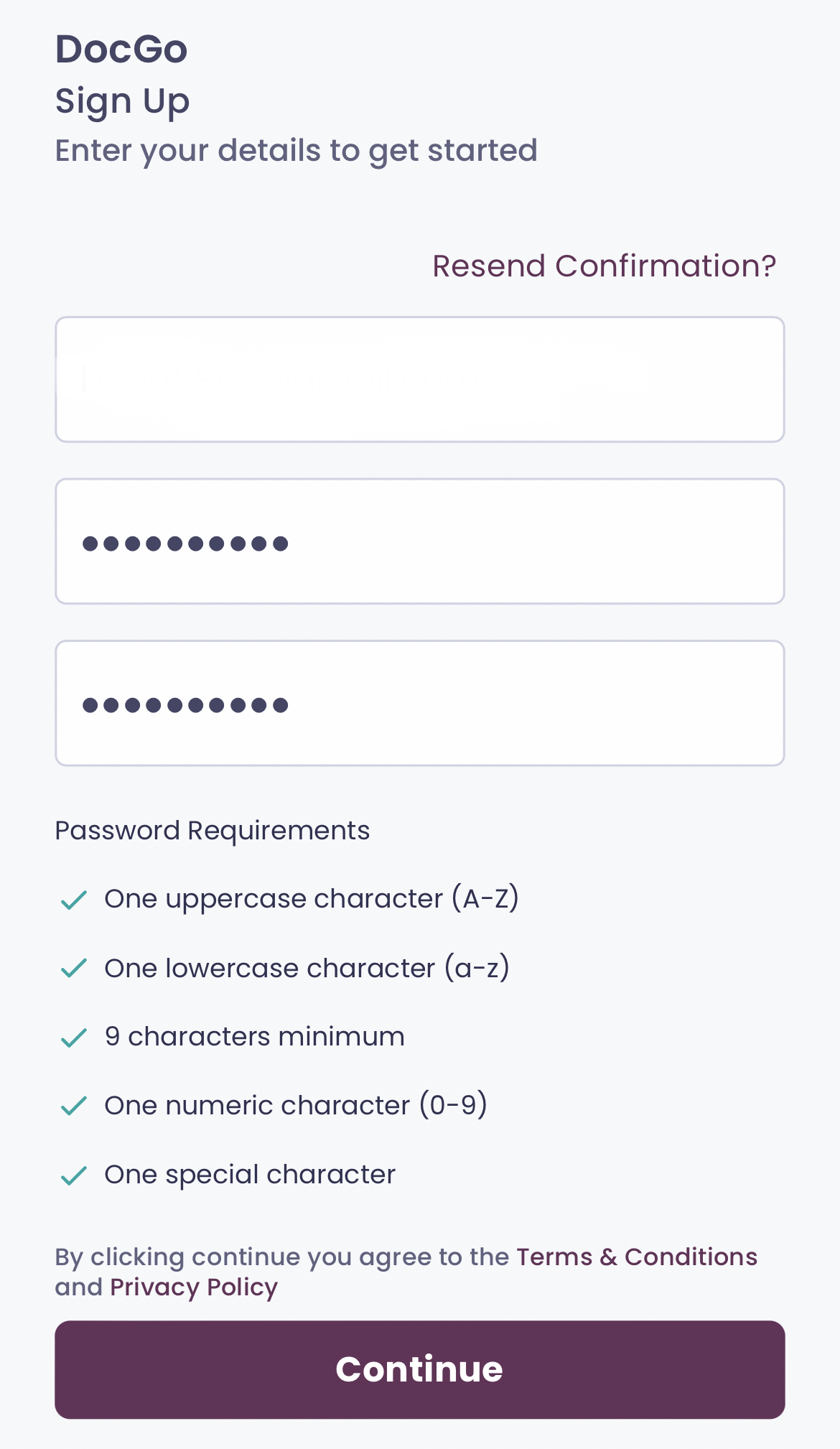Open the Terms & Conditions link
The width and height of the screenshot is (840, 1449).
click(x=637, y=1257)
